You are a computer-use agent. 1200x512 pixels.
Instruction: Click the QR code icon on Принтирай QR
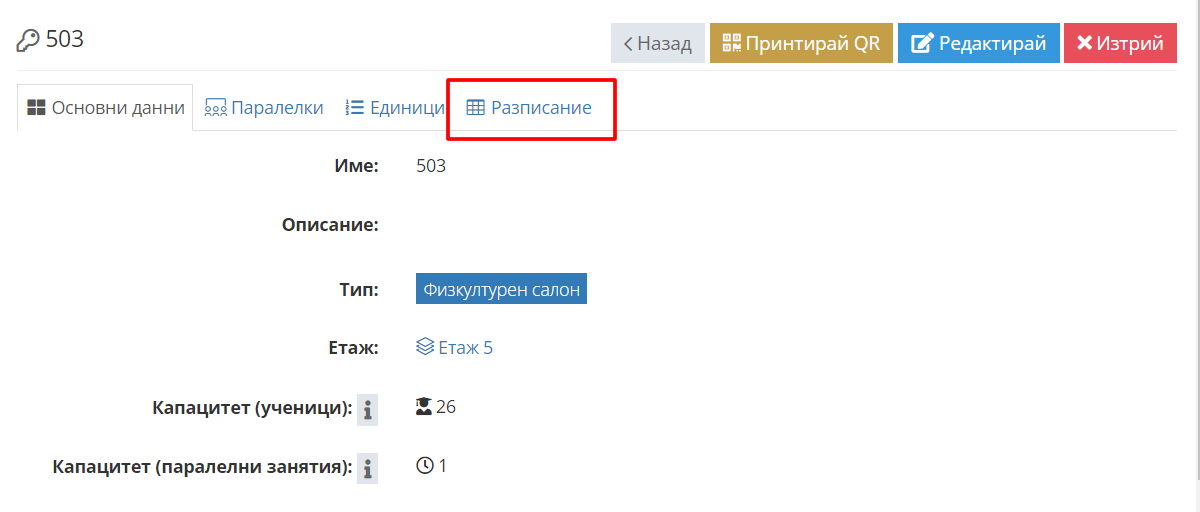tap(732, 44)
